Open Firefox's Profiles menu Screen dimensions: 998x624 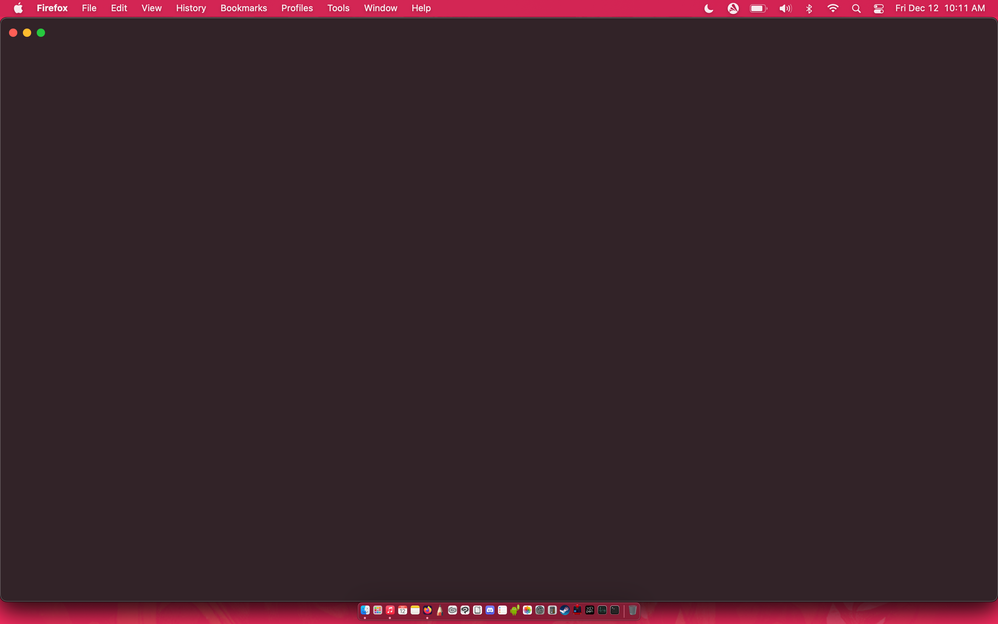297,8
